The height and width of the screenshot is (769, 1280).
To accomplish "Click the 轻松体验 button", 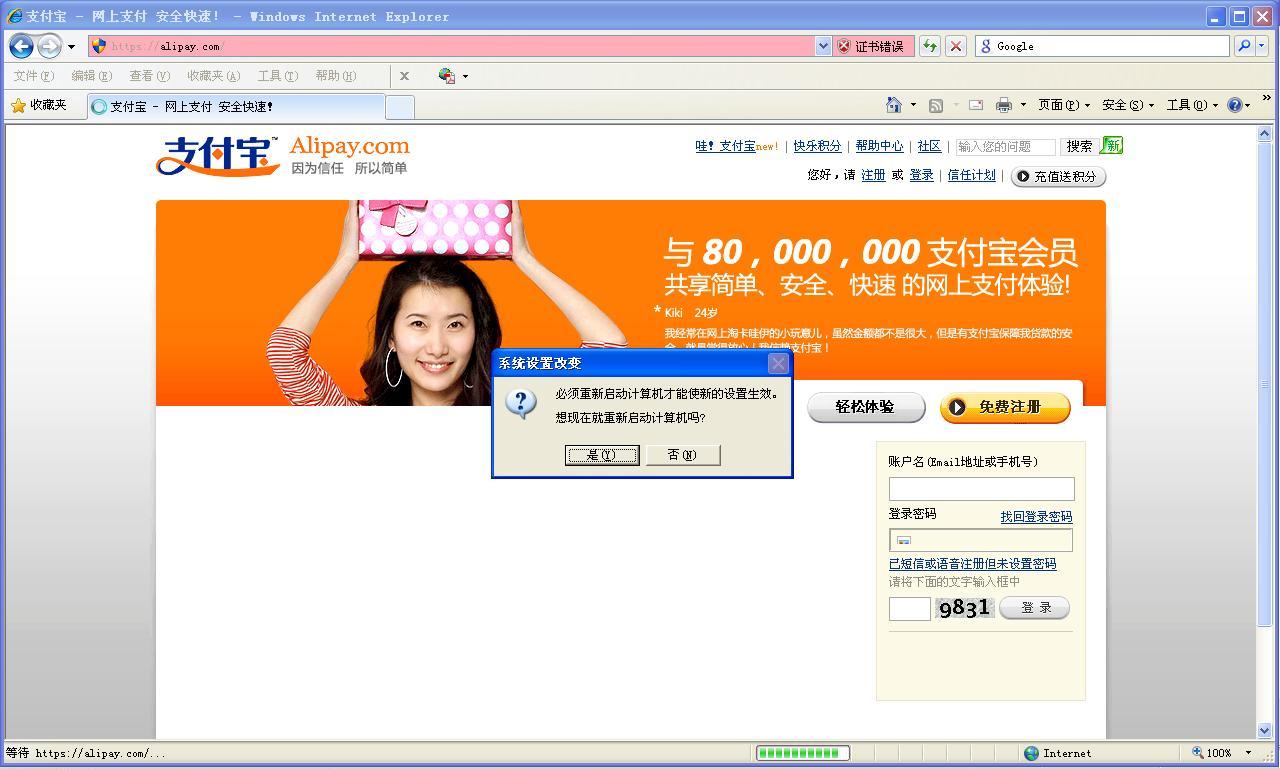I will coord(865,407).
